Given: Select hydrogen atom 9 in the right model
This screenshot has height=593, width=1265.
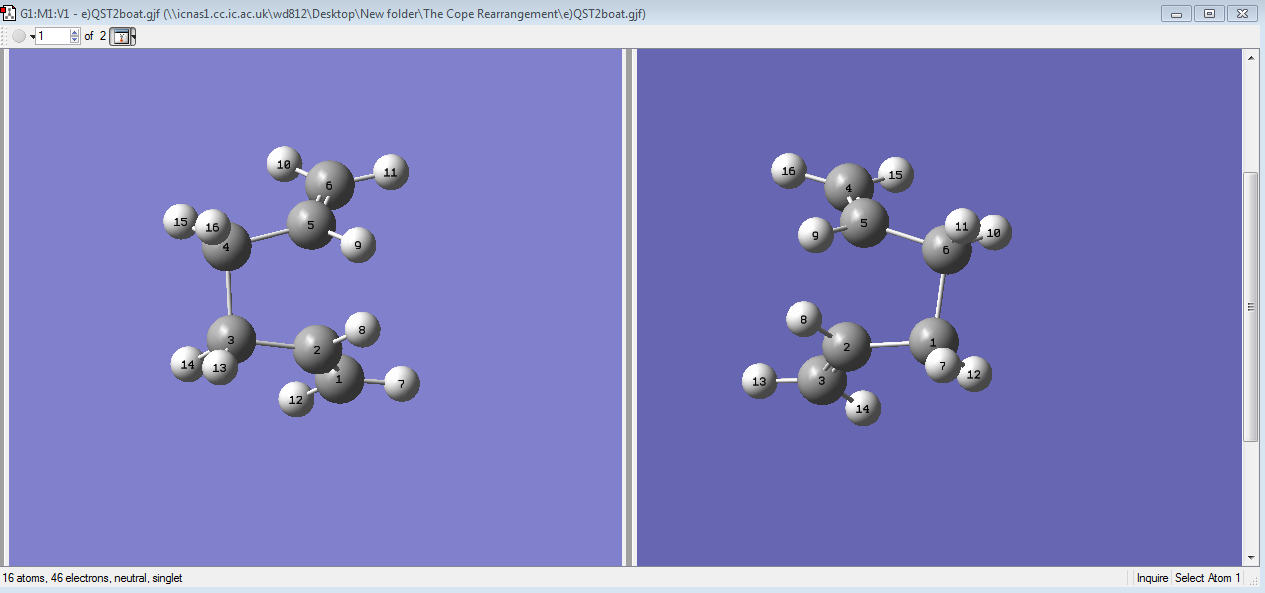Looking at the screenshot, I should click(816, 236).
